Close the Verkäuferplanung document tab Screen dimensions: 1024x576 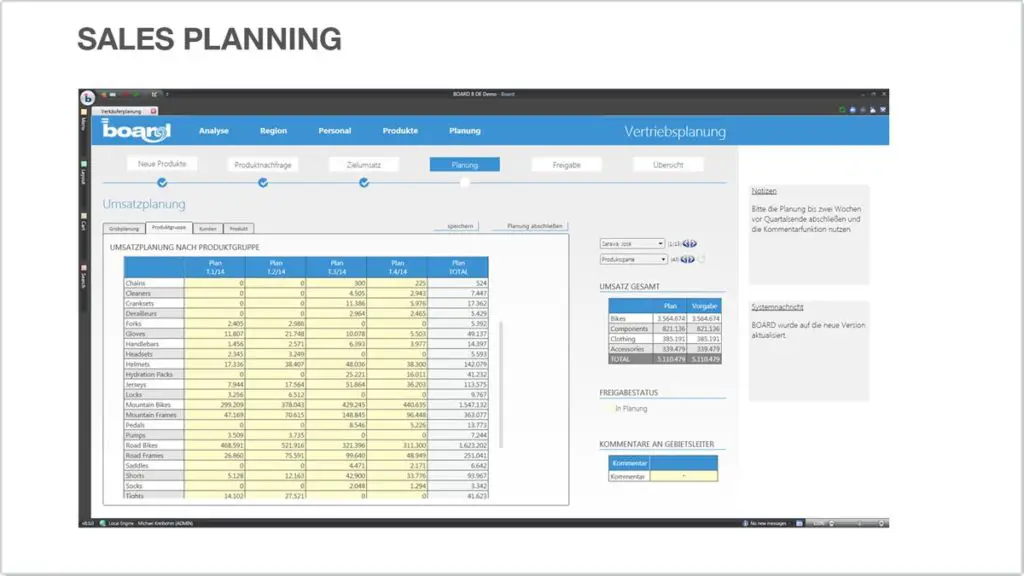point(153,111)
